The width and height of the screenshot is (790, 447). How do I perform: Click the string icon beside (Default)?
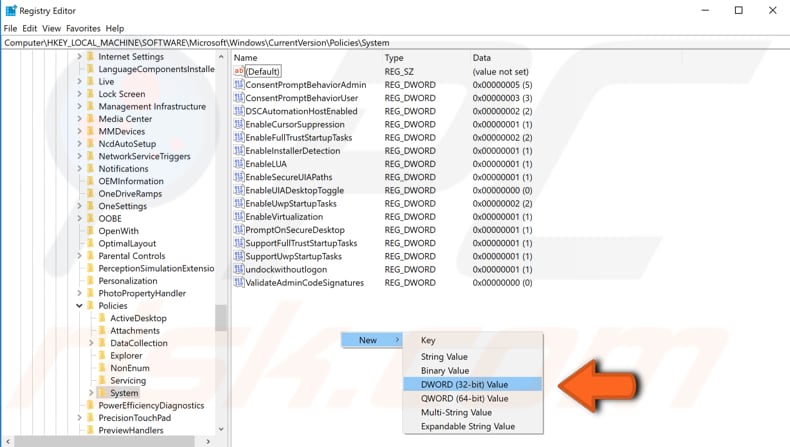coord(239,71)
